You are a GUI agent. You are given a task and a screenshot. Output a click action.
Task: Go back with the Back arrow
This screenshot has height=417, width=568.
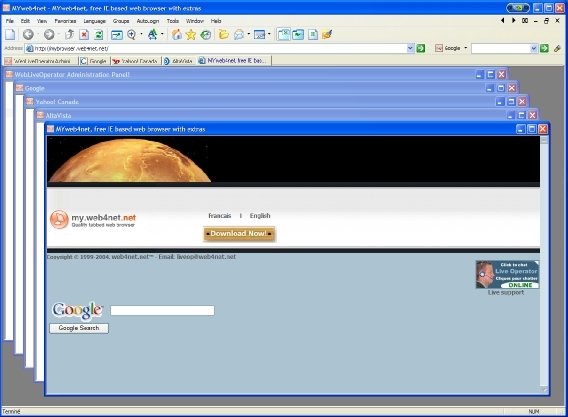point(28,34)
